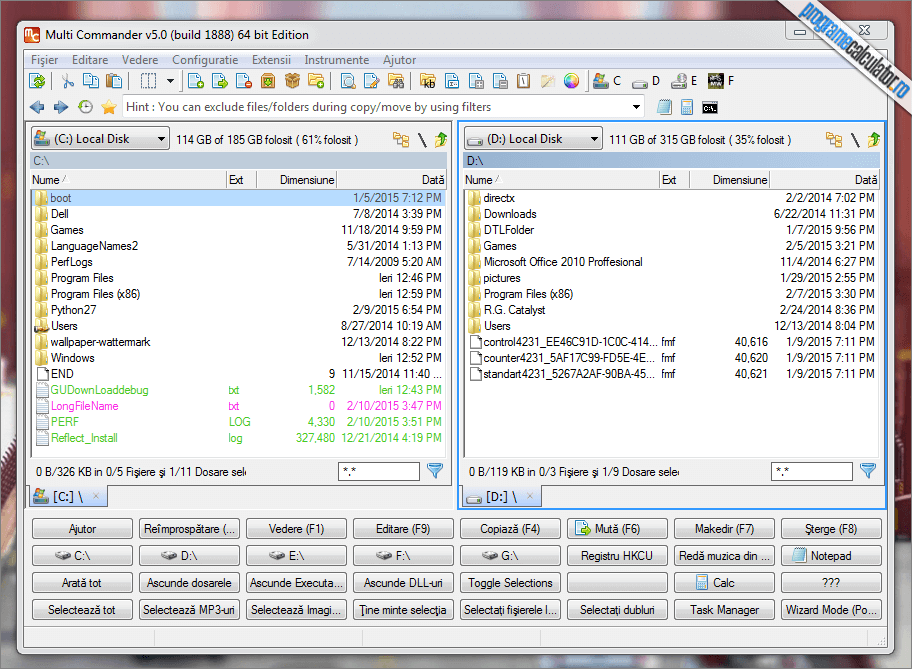Open the command prompt icon

[710, 108]
